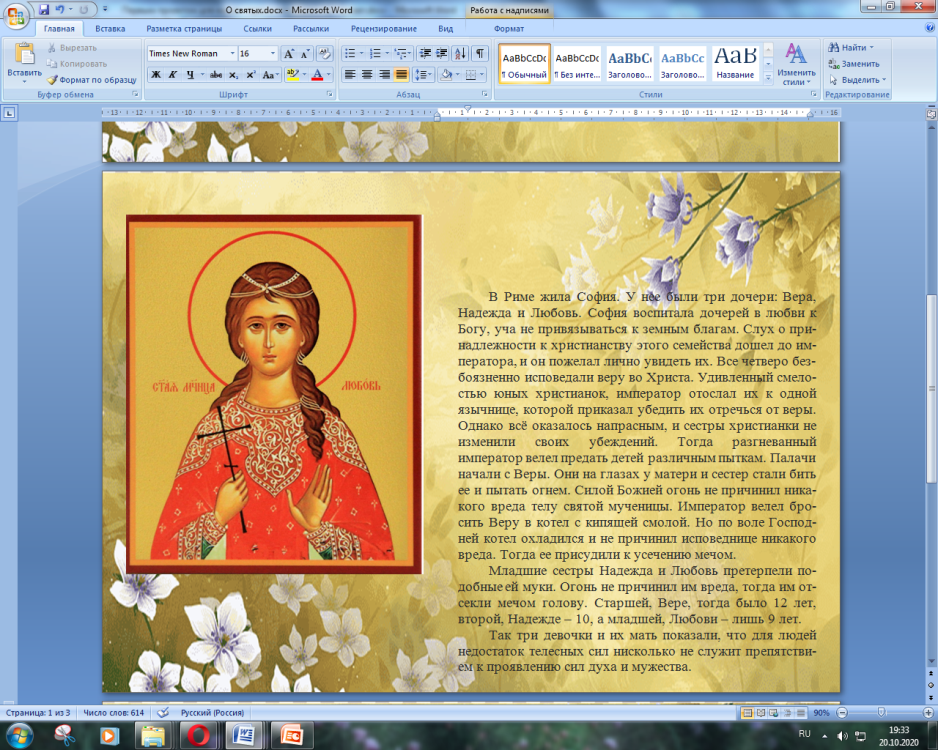Image resolution: width=938 pixels, height=750 pixels.
Task: Open the Times New Roman font dropdown
Action: (x=232, y=53)
